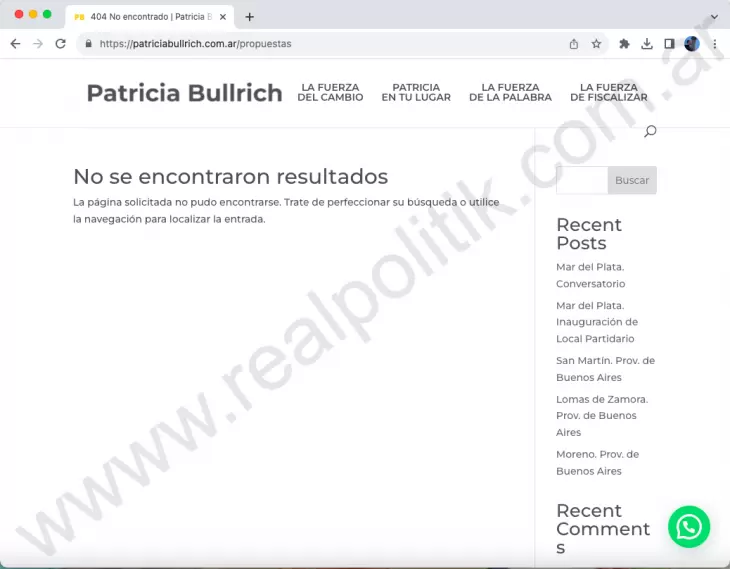Click the address bar URL
Image resolution: width=730 pixels, height=569 pixels.
pyautogui.click(x=196, y=44)
